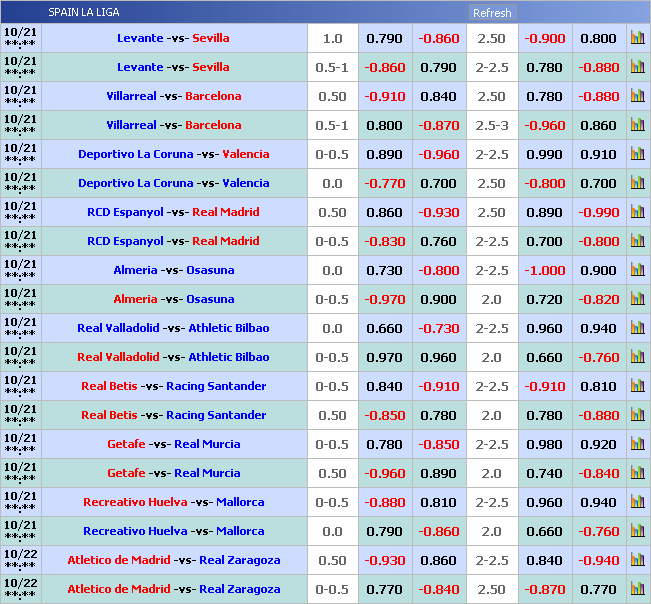View chart for Deportivo-Valencia 0.0 handicap row
This screenshot has width=651, height=604.
point(637,183)
